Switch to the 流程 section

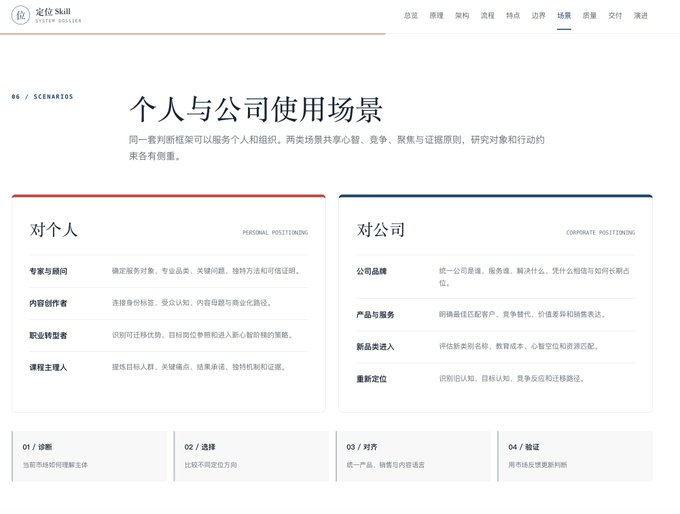point(487,16)
